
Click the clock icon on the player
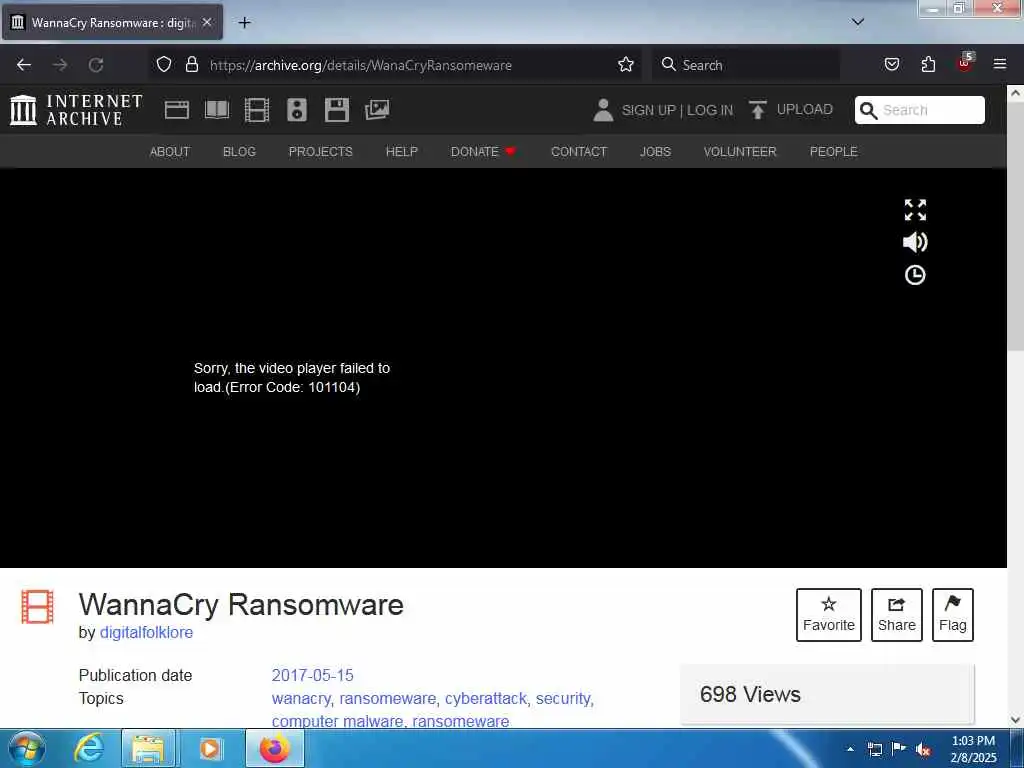(915, 275)
